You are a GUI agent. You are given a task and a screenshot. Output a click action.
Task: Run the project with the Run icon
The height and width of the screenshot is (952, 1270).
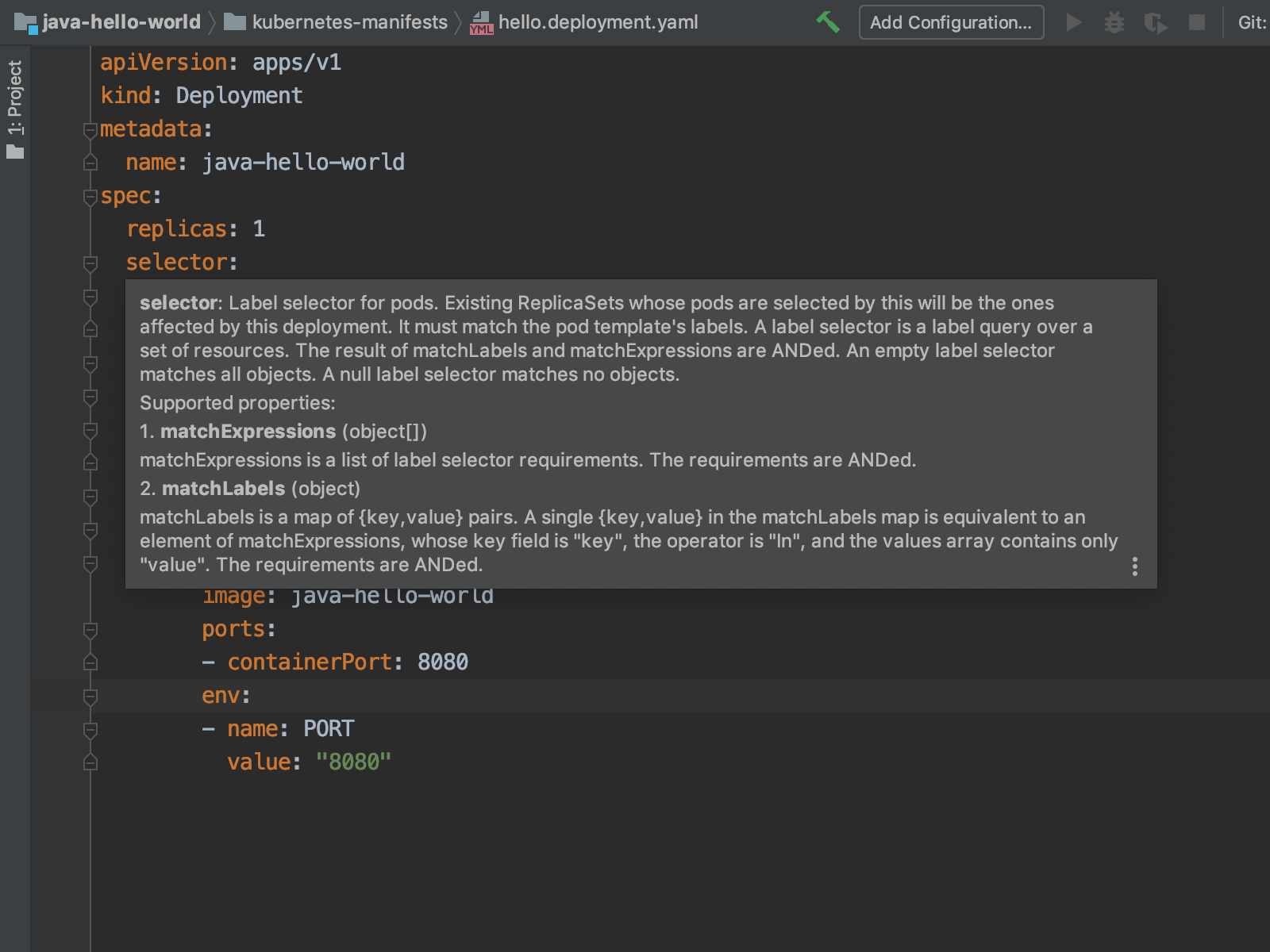[x=1074, y=22]
